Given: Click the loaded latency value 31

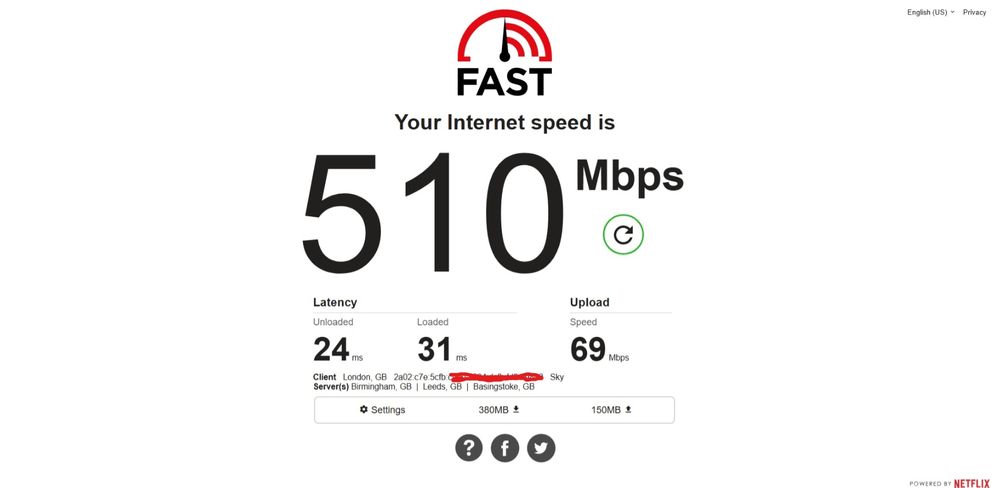Looking at the screenshot, I should pyautogui.click(x=434, y=349).
